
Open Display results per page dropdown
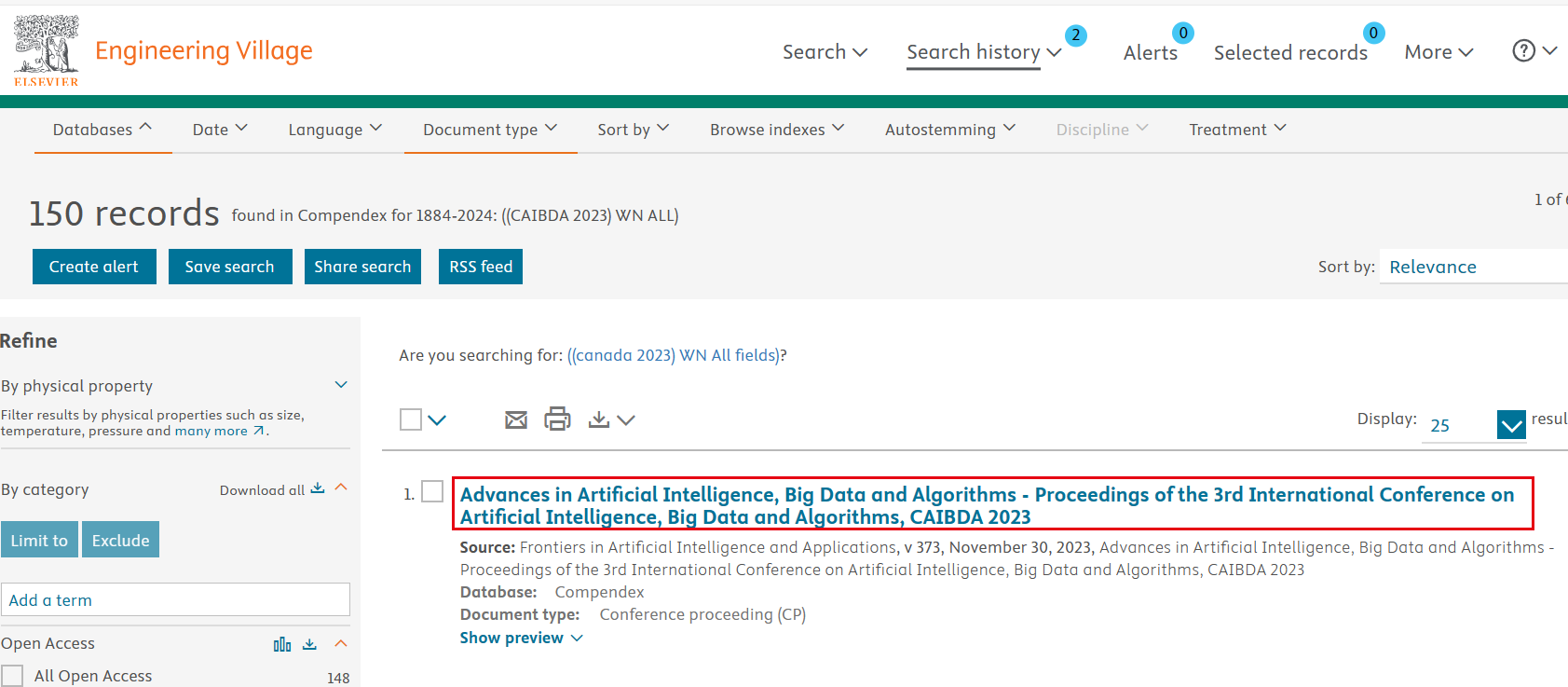(x=1511, y=425)
